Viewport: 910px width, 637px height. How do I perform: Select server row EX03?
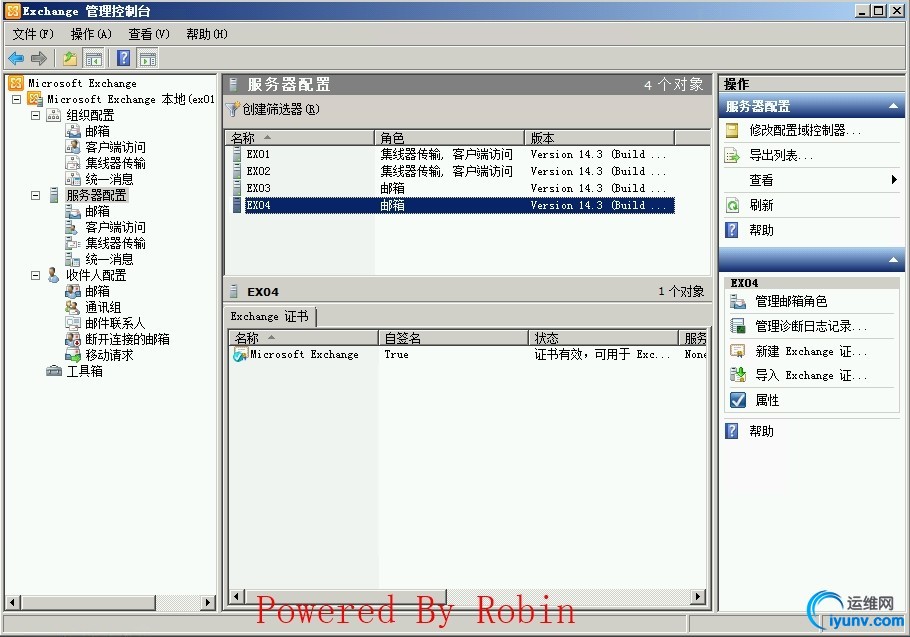pyautogui.click(x=453, y=188)
